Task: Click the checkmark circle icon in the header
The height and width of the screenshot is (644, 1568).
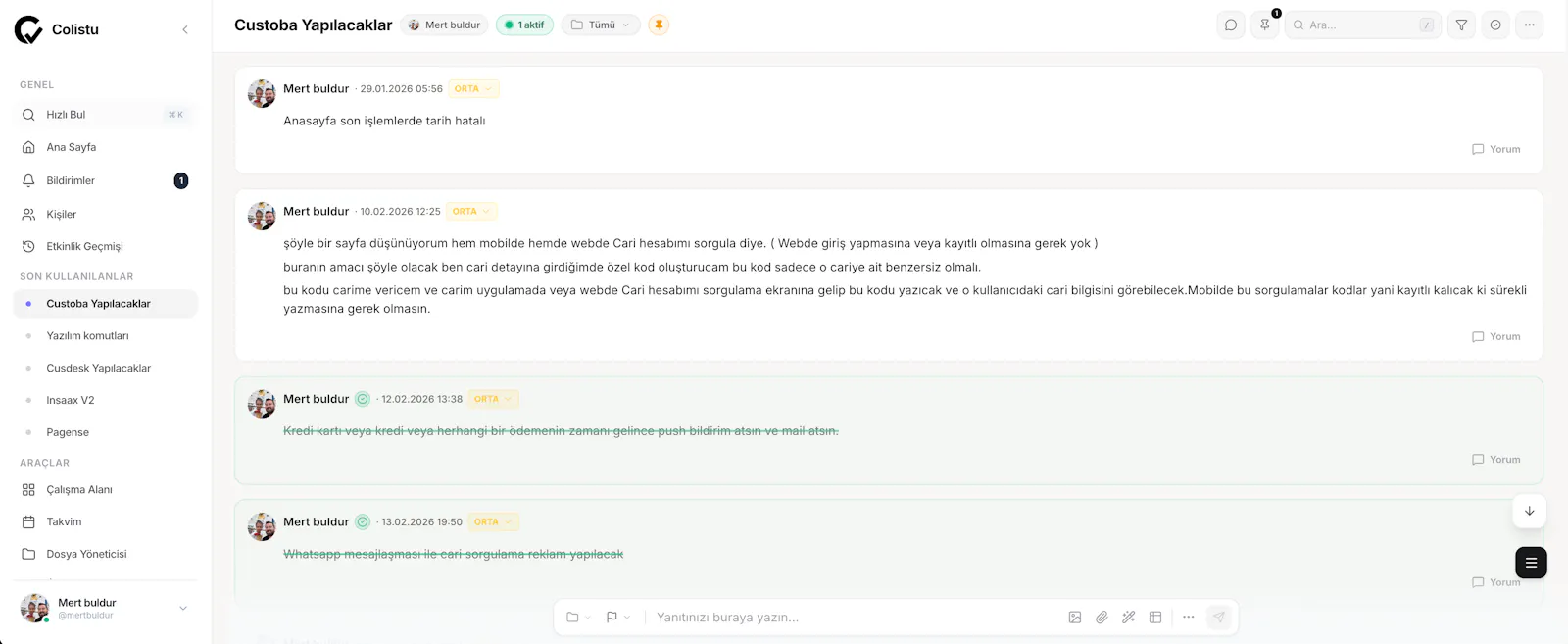Action: [x=1495, y=25]
